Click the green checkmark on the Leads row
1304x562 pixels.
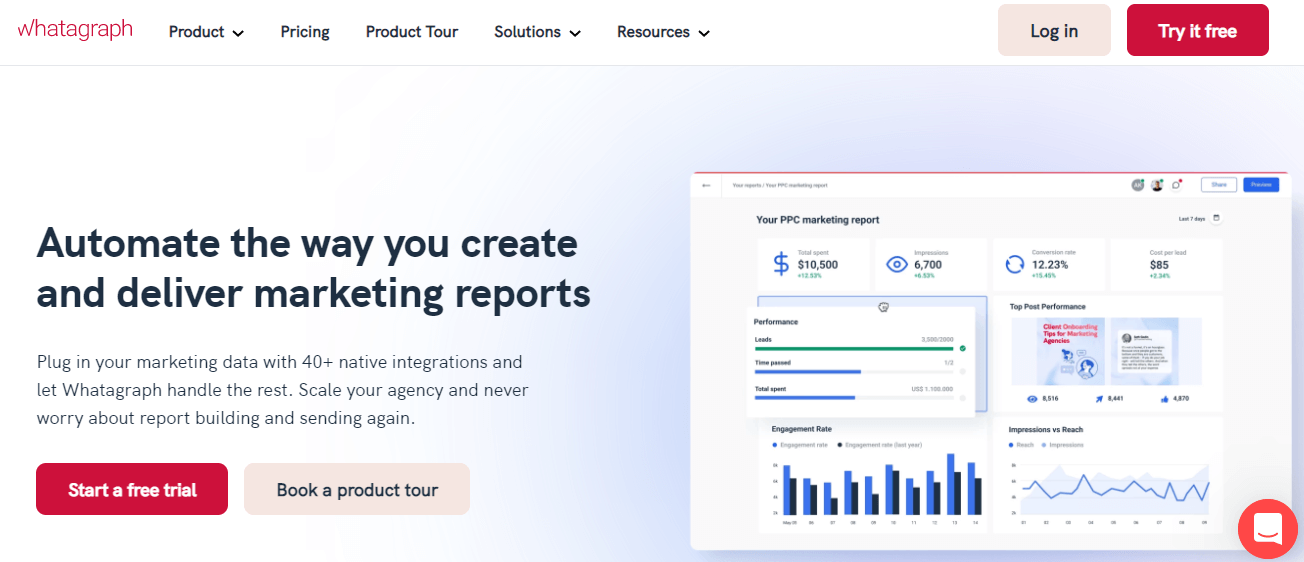click(962, 348)
